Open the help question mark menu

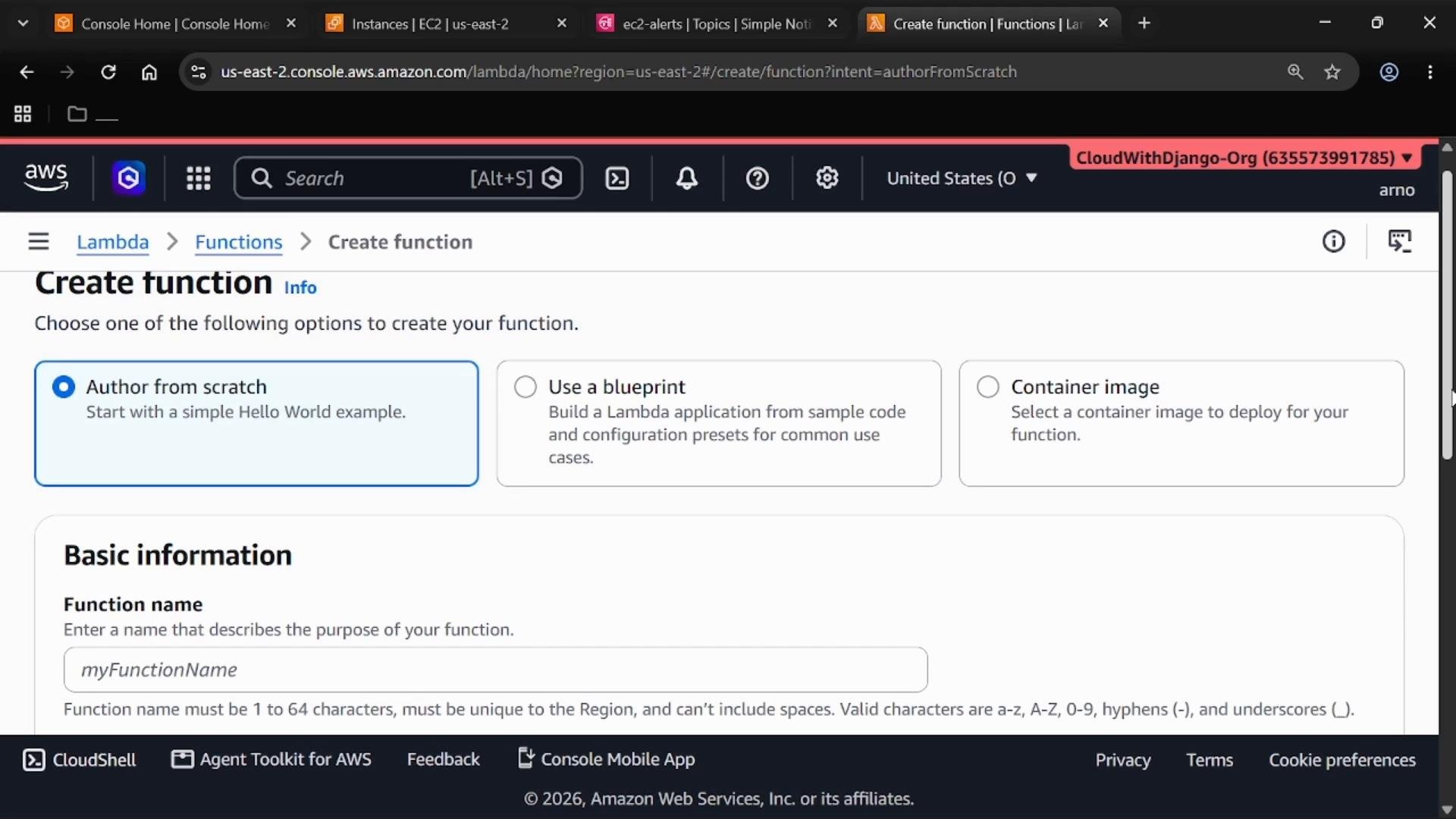click(x=757, y=178)
